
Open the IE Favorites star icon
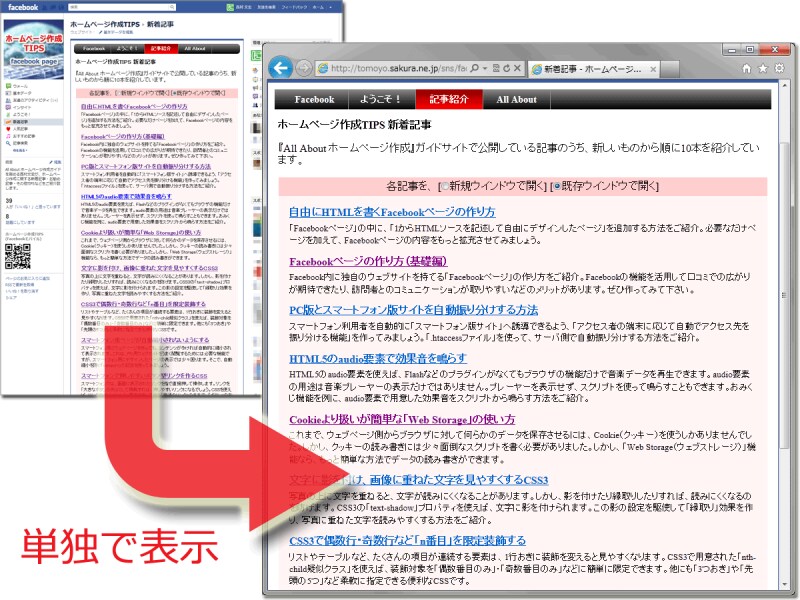763,68
